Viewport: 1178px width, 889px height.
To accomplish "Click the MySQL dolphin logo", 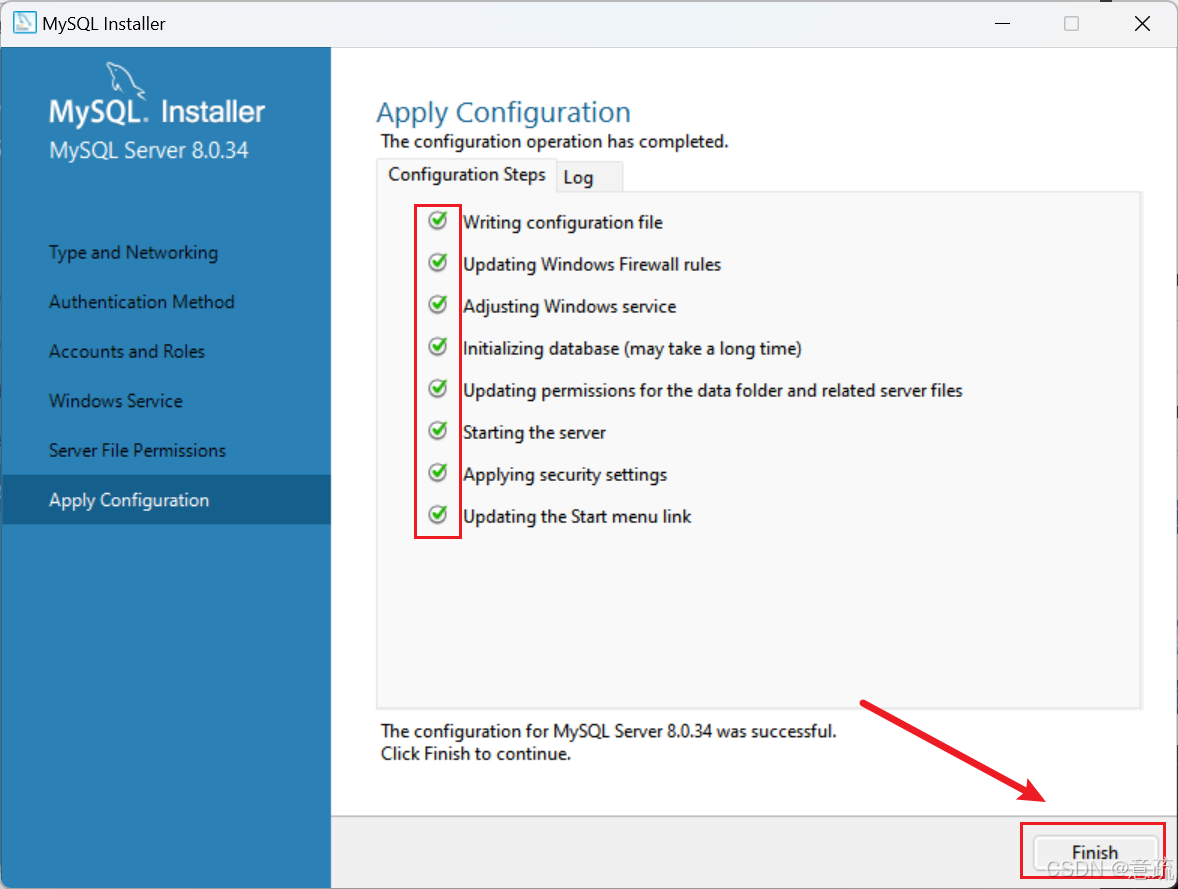I will pos(125,79).
